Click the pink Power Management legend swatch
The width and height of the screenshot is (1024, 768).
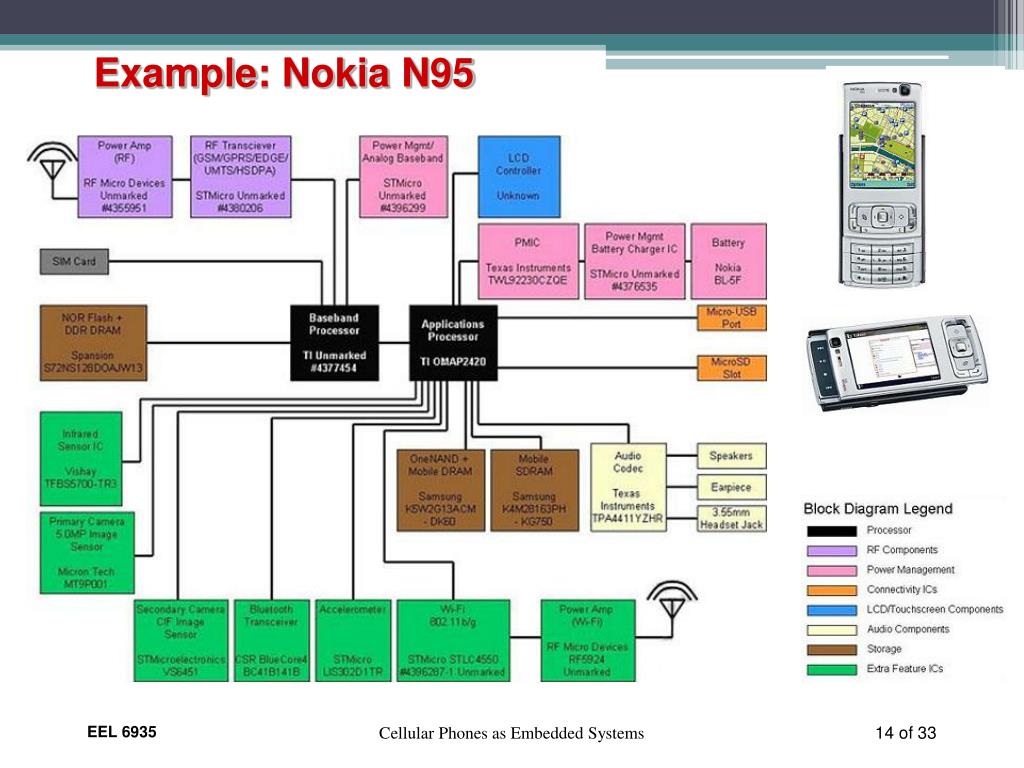click(x=831, y=570)
